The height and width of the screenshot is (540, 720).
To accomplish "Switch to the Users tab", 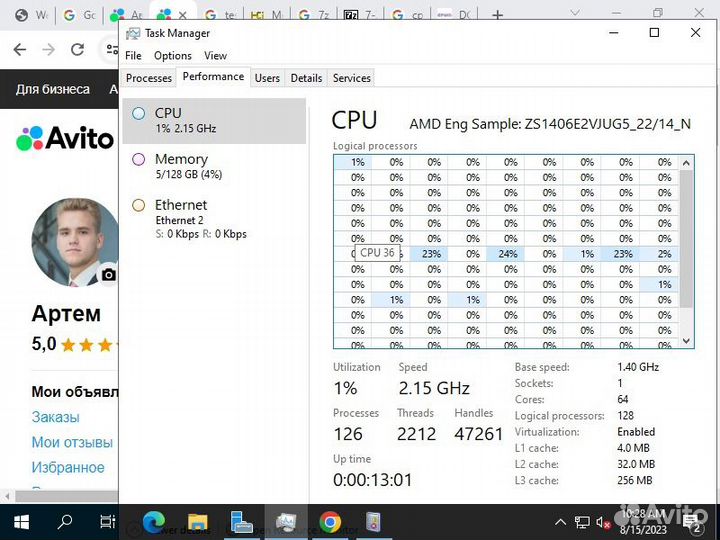I will tap(267, 78).
